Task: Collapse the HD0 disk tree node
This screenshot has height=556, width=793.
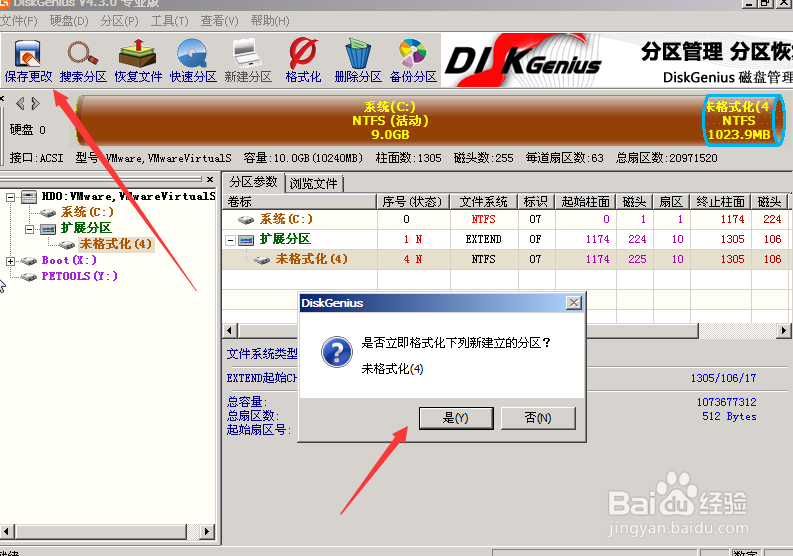Action: (10, 197)
